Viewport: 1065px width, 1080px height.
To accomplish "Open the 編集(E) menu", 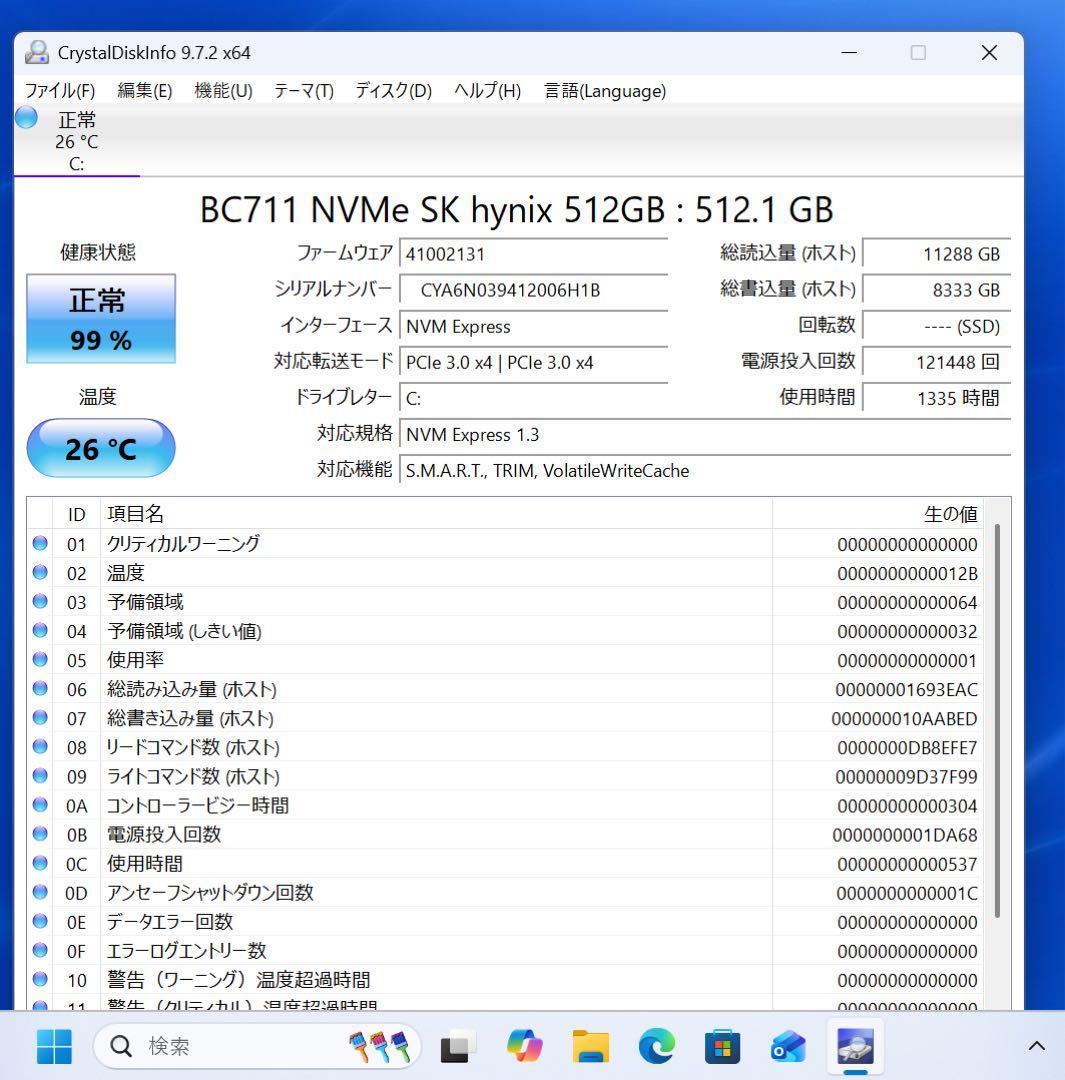I will click(x=144, y=91).
